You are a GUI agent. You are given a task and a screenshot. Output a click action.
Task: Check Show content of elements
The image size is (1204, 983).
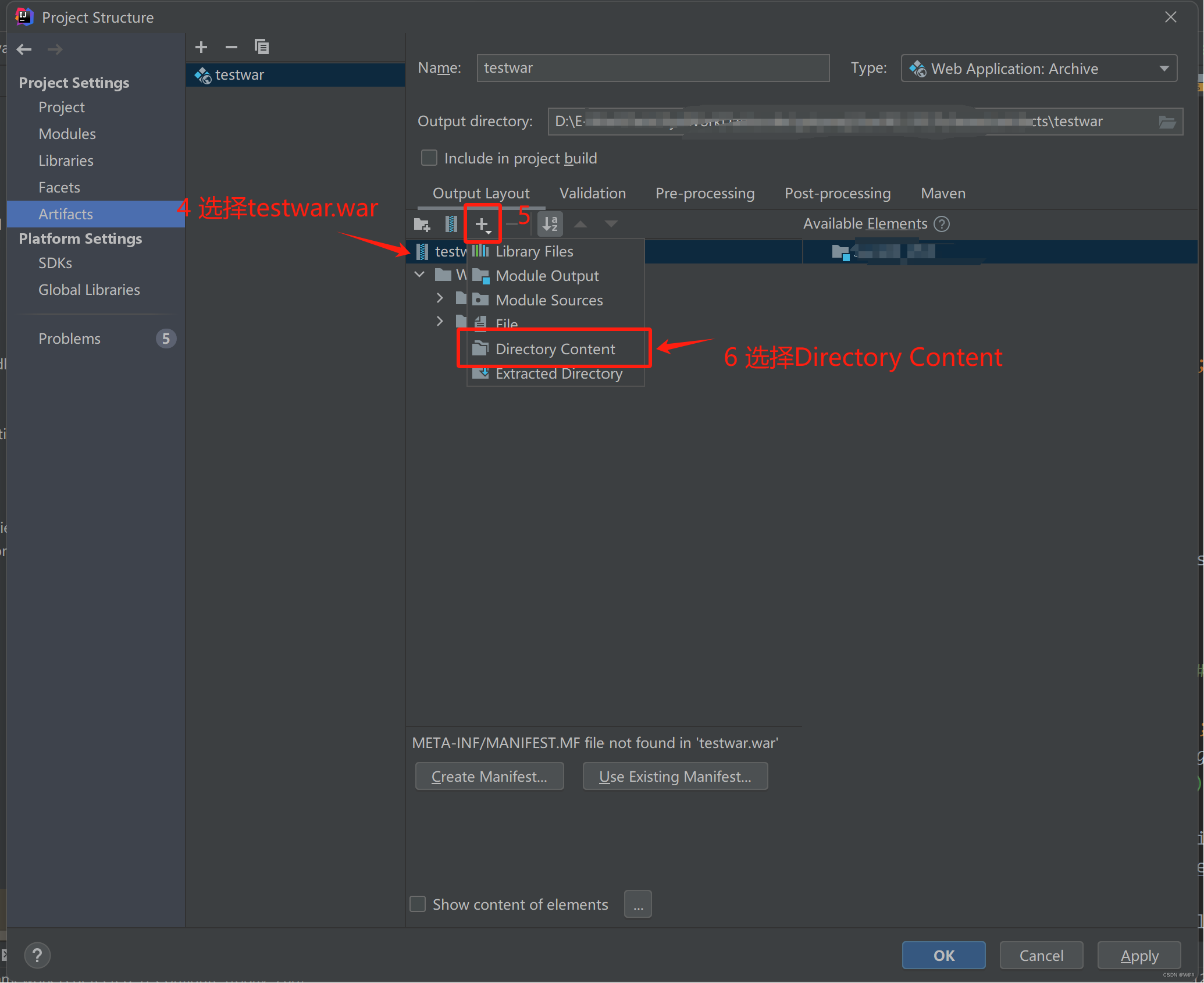417,904
